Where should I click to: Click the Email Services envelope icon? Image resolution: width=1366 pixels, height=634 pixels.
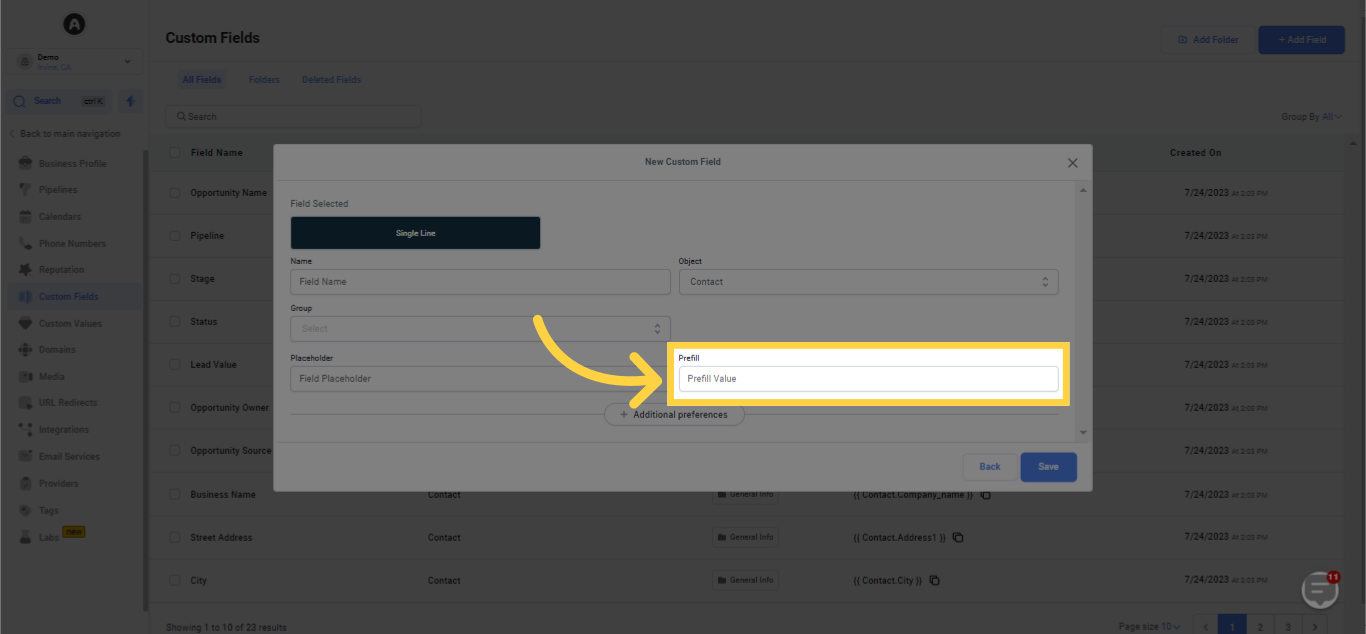tap(26, 457)
